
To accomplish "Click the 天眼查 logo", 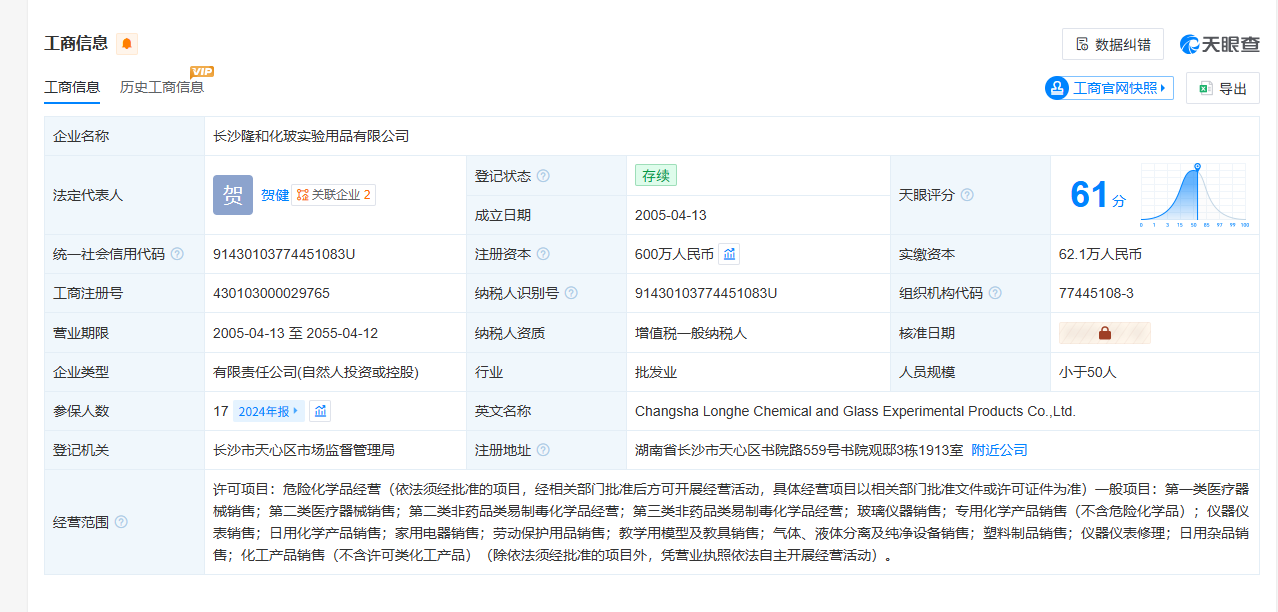I will click(x=1219, y=44).
